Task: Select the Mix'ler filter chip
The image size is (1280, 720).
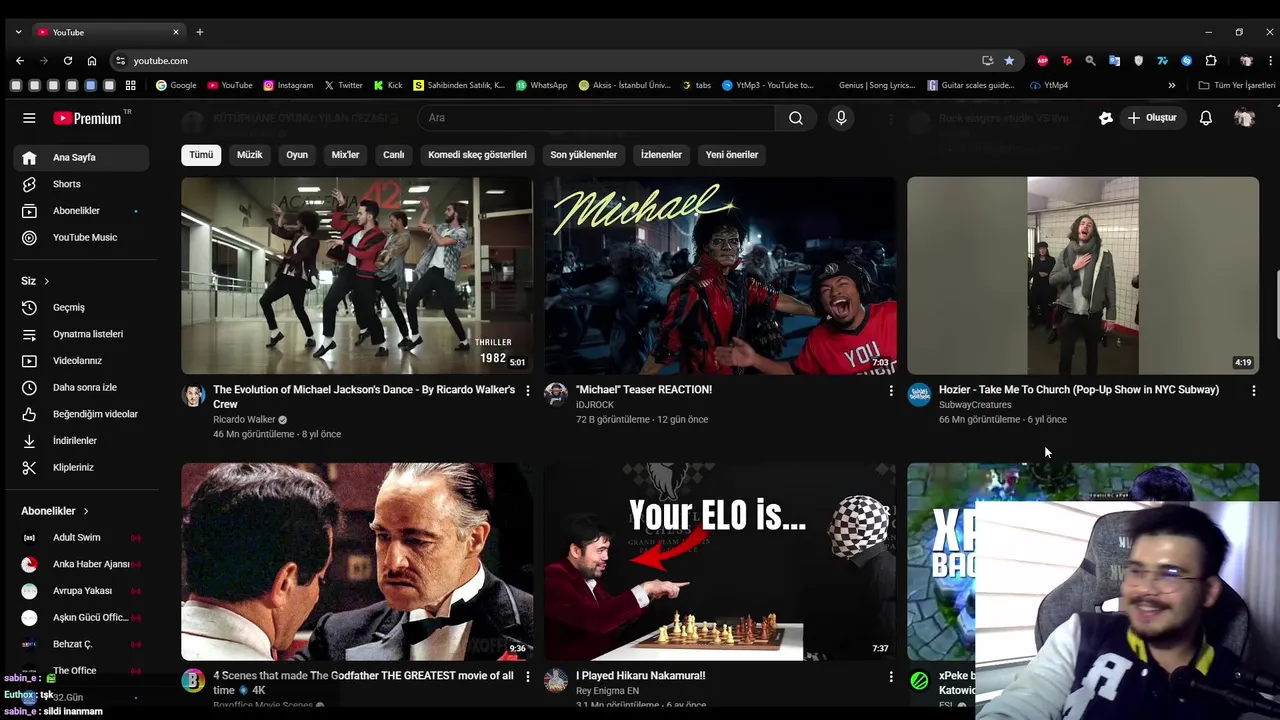Action: (345, 155)
